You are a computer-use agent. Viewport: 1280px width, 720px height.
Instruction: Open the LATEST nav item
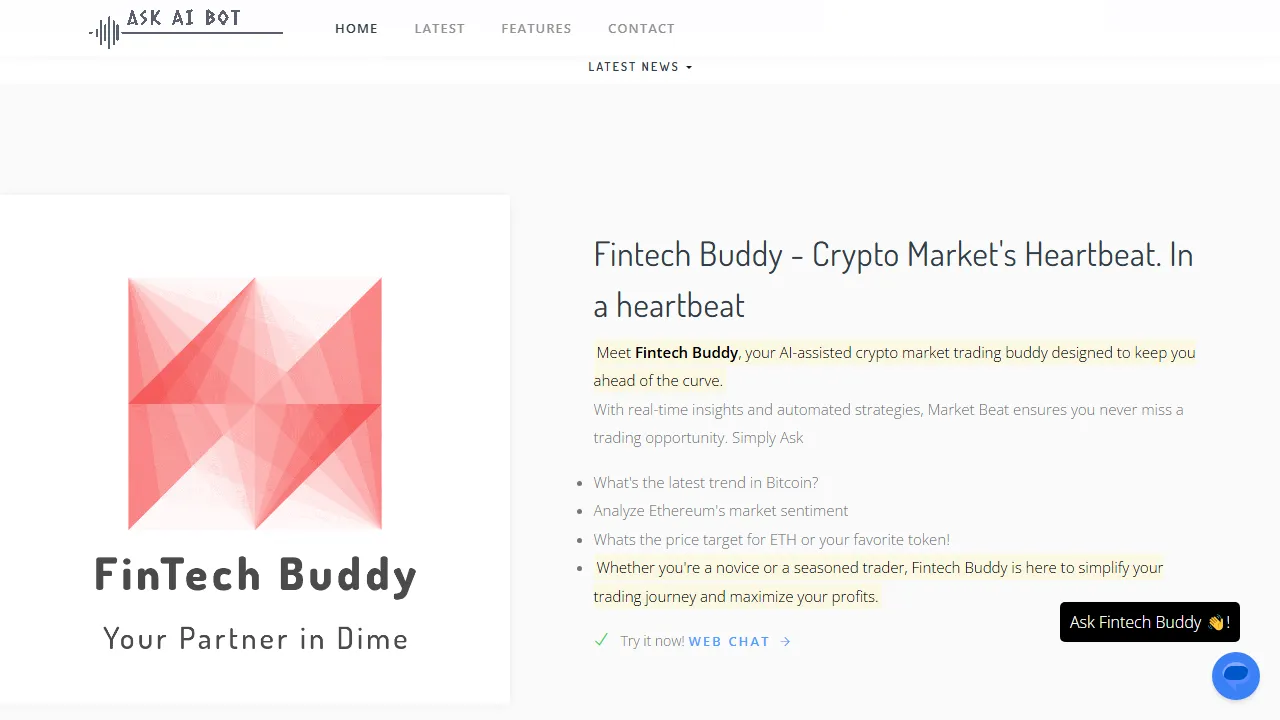click(x=440, y=28)
